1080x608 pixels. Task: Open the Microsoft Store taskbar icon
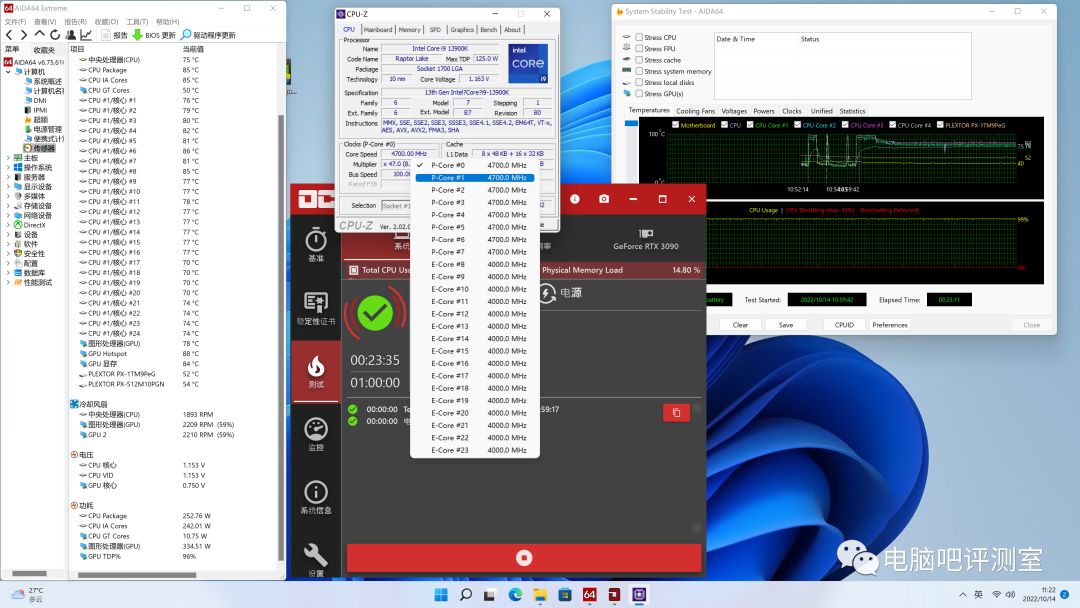coord(565,594)
